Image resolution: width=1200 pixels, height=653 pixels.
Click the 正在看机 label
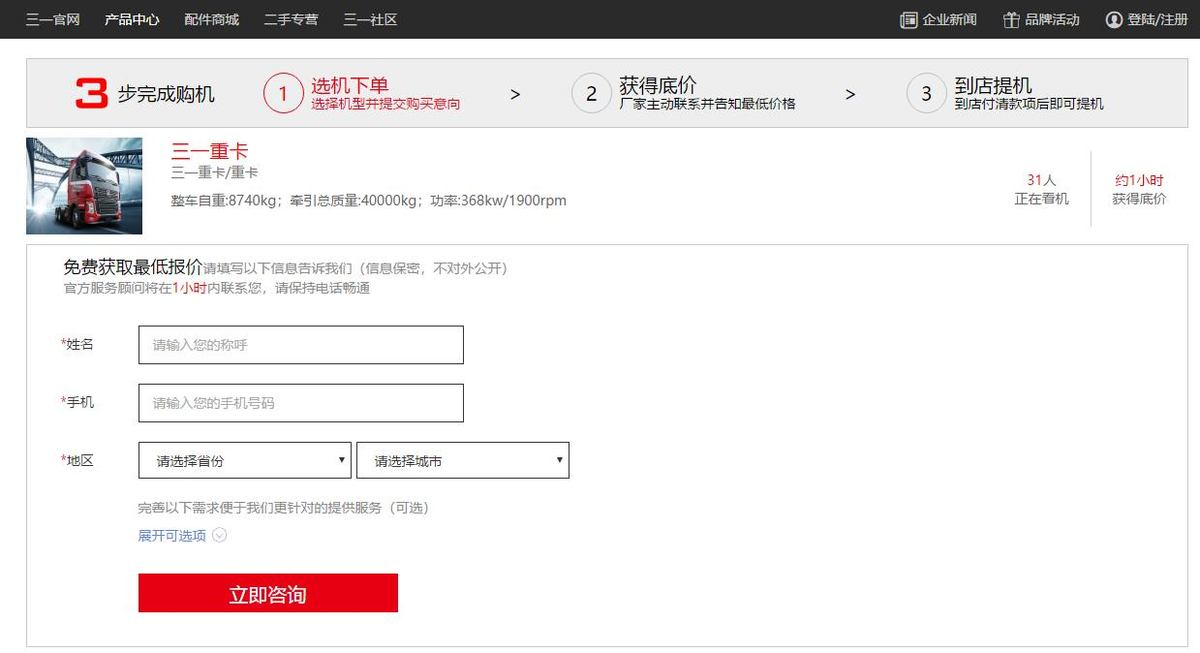coord(1041,199)
